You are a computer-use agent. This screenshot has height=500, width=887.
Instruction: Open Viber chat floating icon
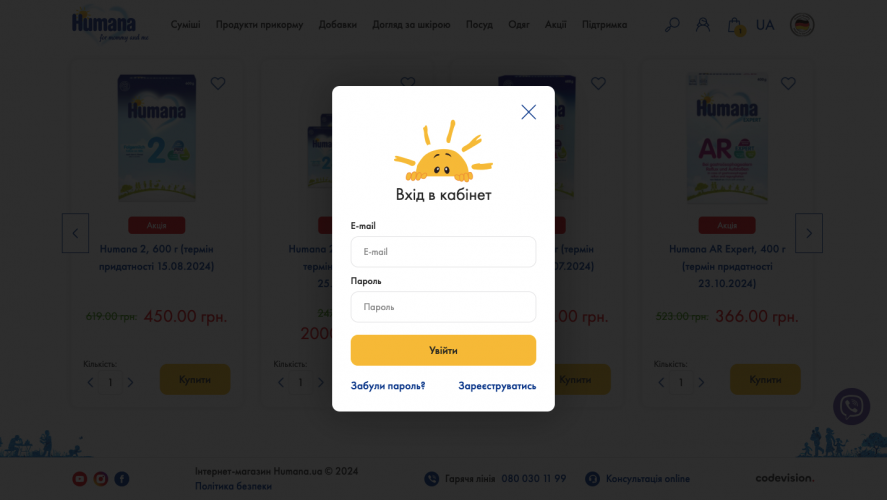coord(851,406)
